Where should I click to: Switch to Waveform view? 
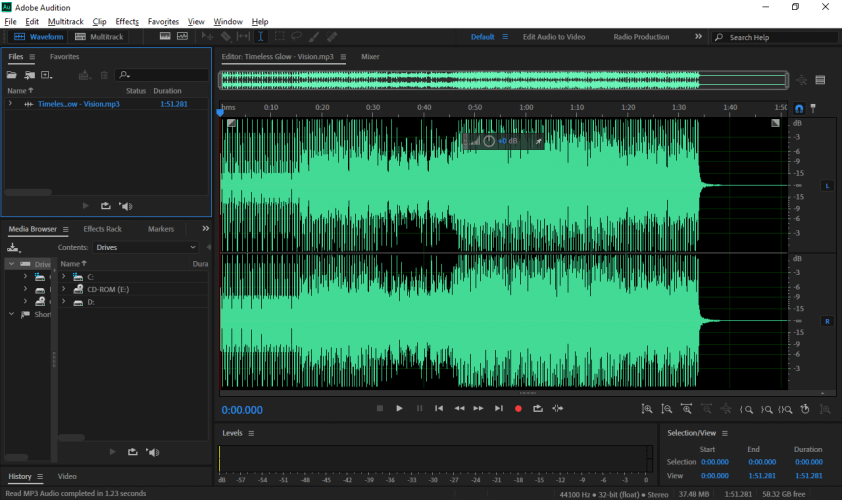click(39, 37)
